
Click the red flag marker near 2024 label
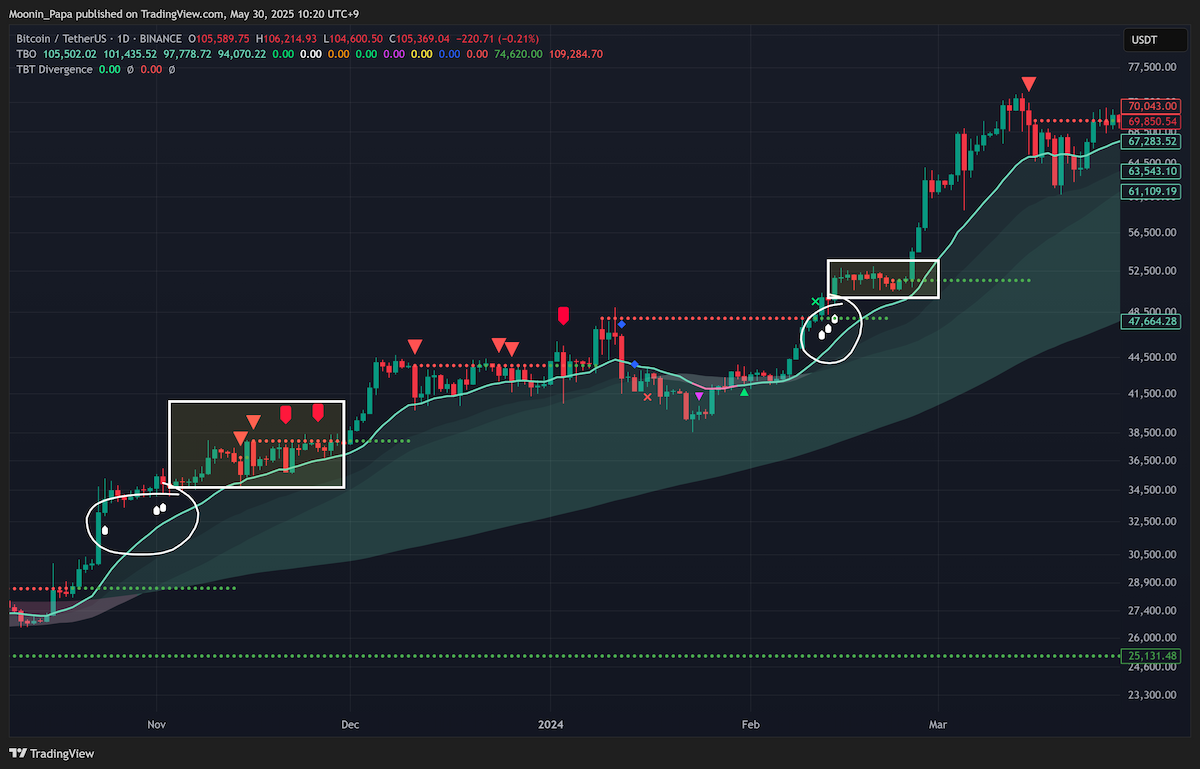[563, 316]
